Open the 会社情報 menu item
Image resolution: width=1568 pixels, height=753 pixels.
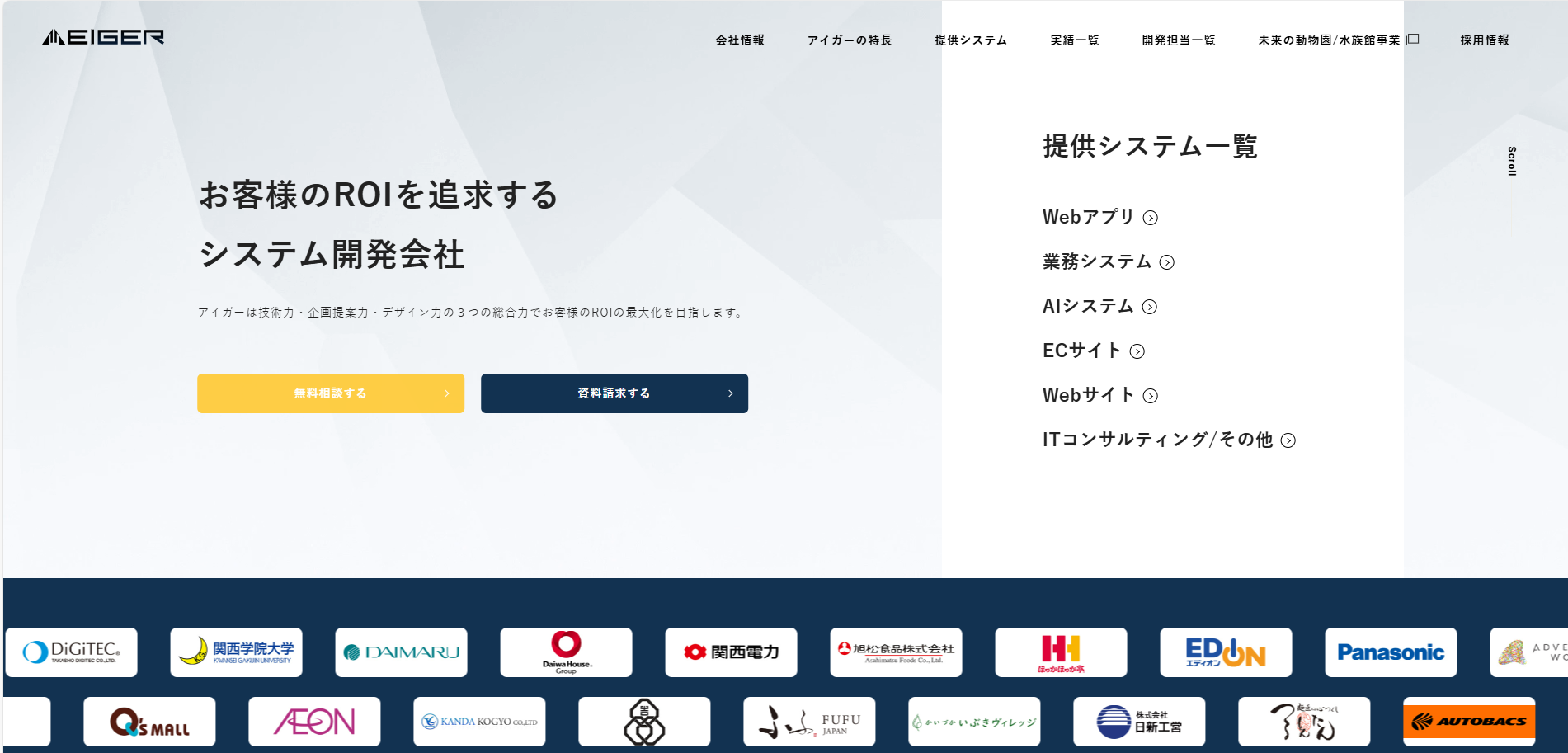pos(740,40)
